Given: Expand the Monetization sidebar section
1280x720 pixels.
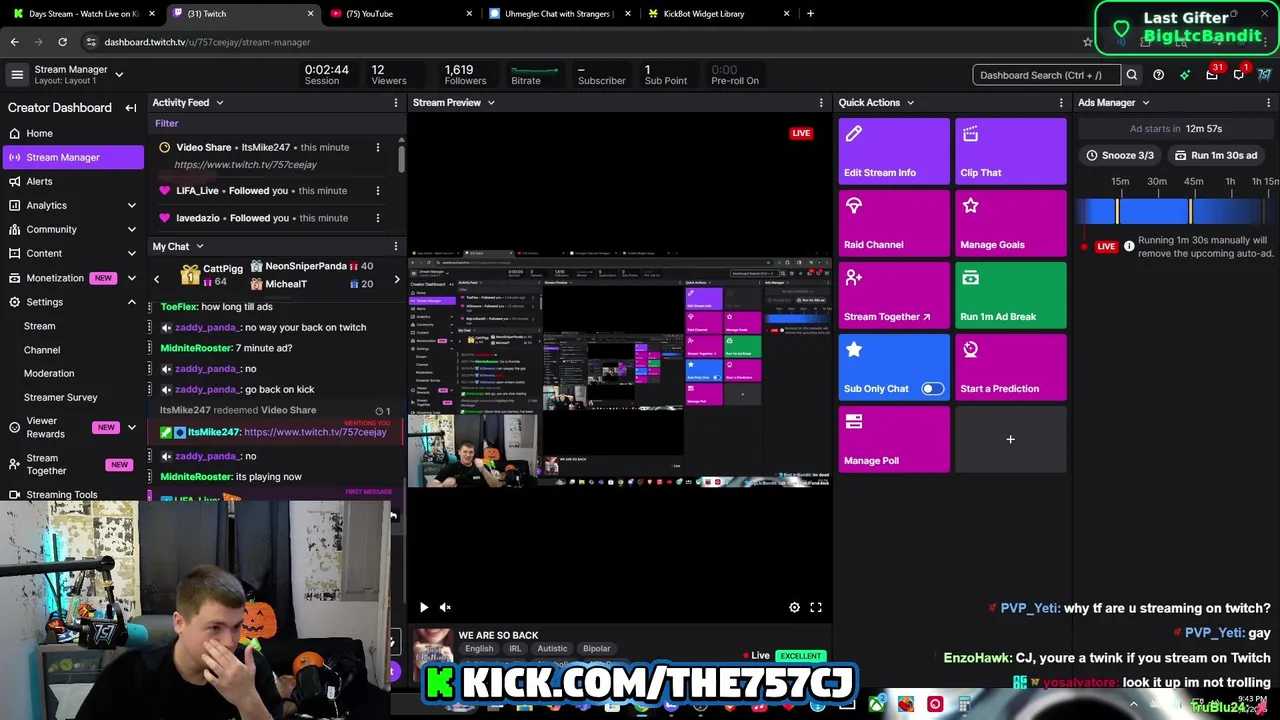Looking at the screenshot, I should tap(131, 278).
